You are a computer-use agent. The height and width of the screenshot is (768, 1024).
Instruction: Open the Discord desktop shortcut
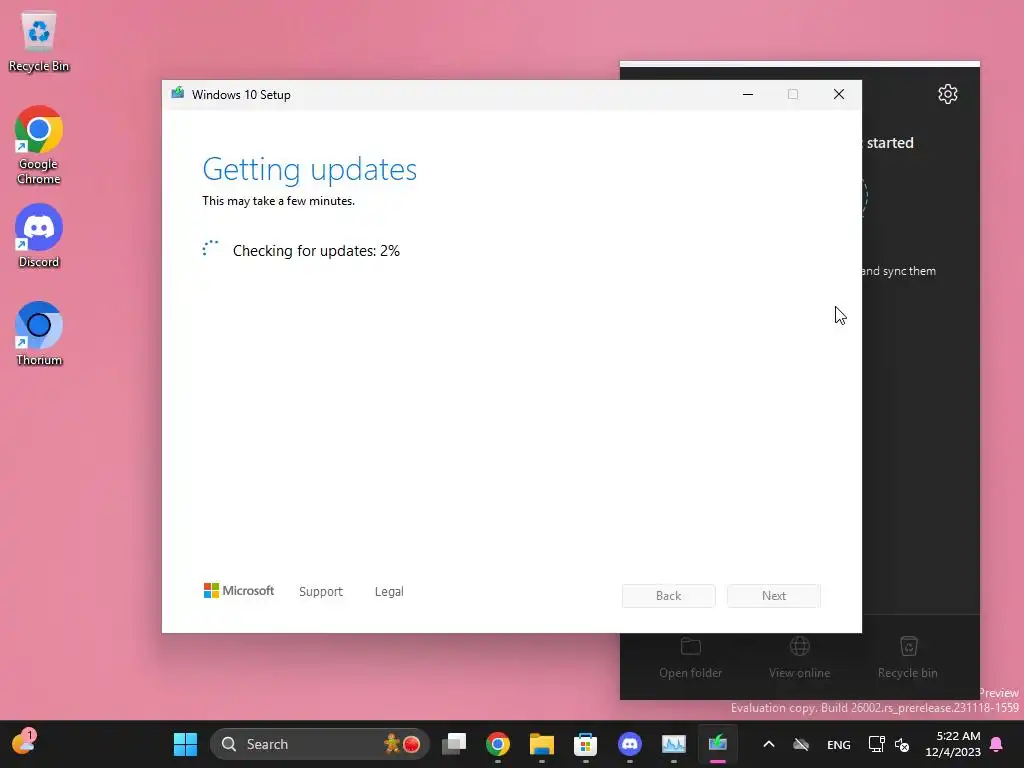tap(39, 236)
